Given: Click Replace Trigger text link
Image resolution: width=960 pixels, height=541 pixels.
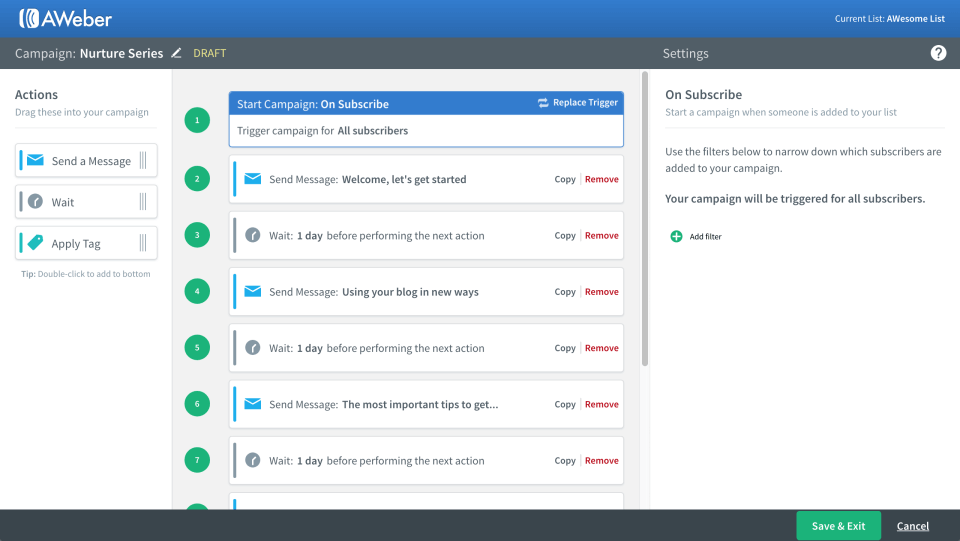Looking at the screenshot, I should coord(585,103).
